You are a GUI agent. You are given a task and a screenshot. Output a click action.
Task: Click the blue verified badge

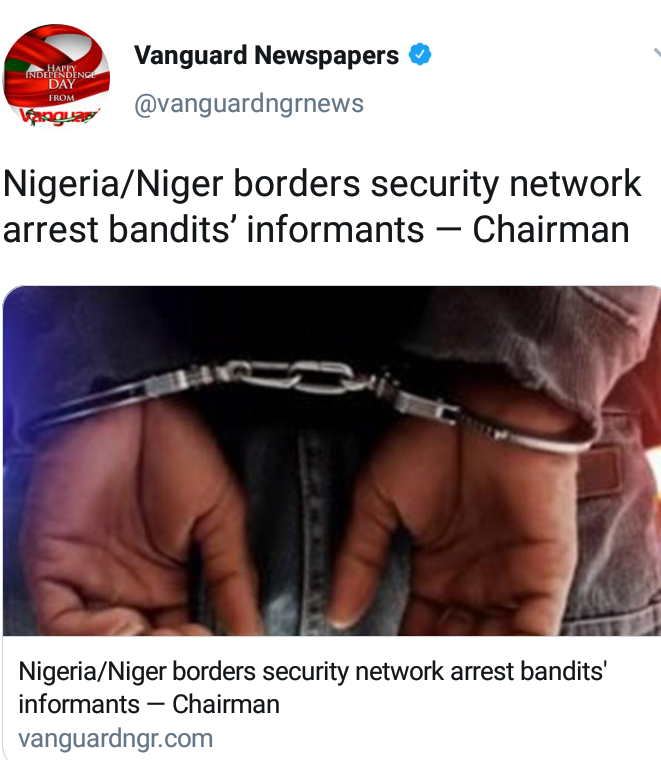click(420, 54)
